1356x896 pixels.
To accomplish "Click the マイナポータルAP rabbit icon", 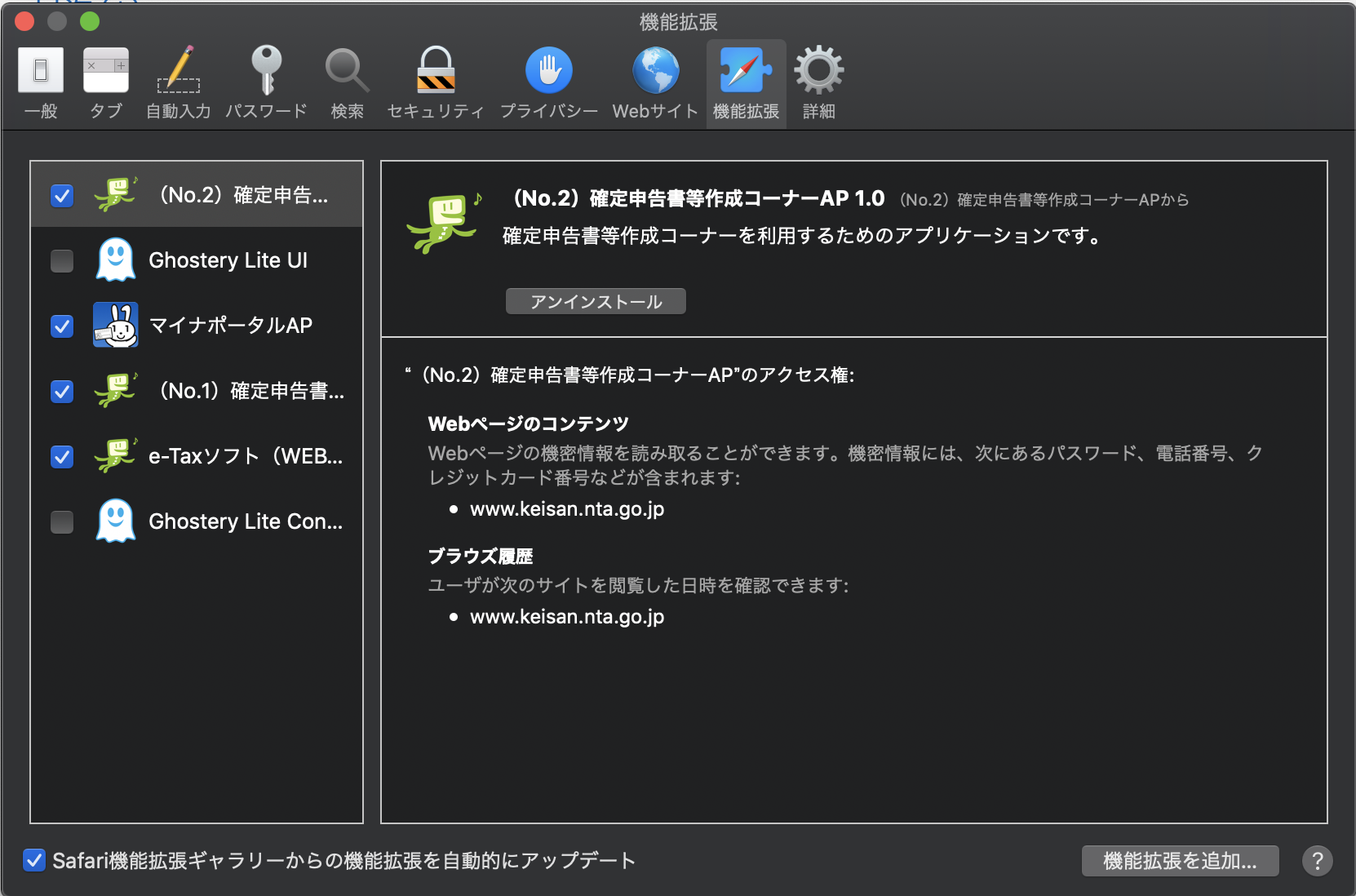I will pyautogui.click(x=116, y=325).
